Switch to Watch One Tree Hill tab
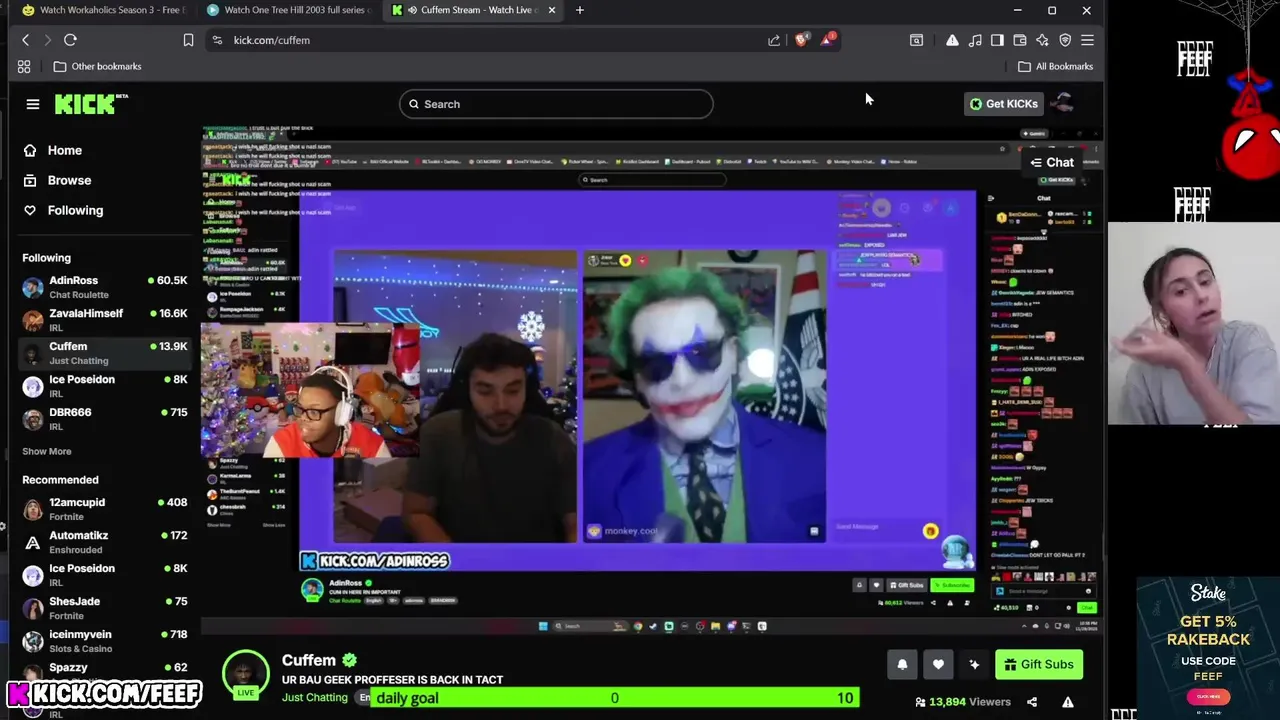 click(290, 10)
